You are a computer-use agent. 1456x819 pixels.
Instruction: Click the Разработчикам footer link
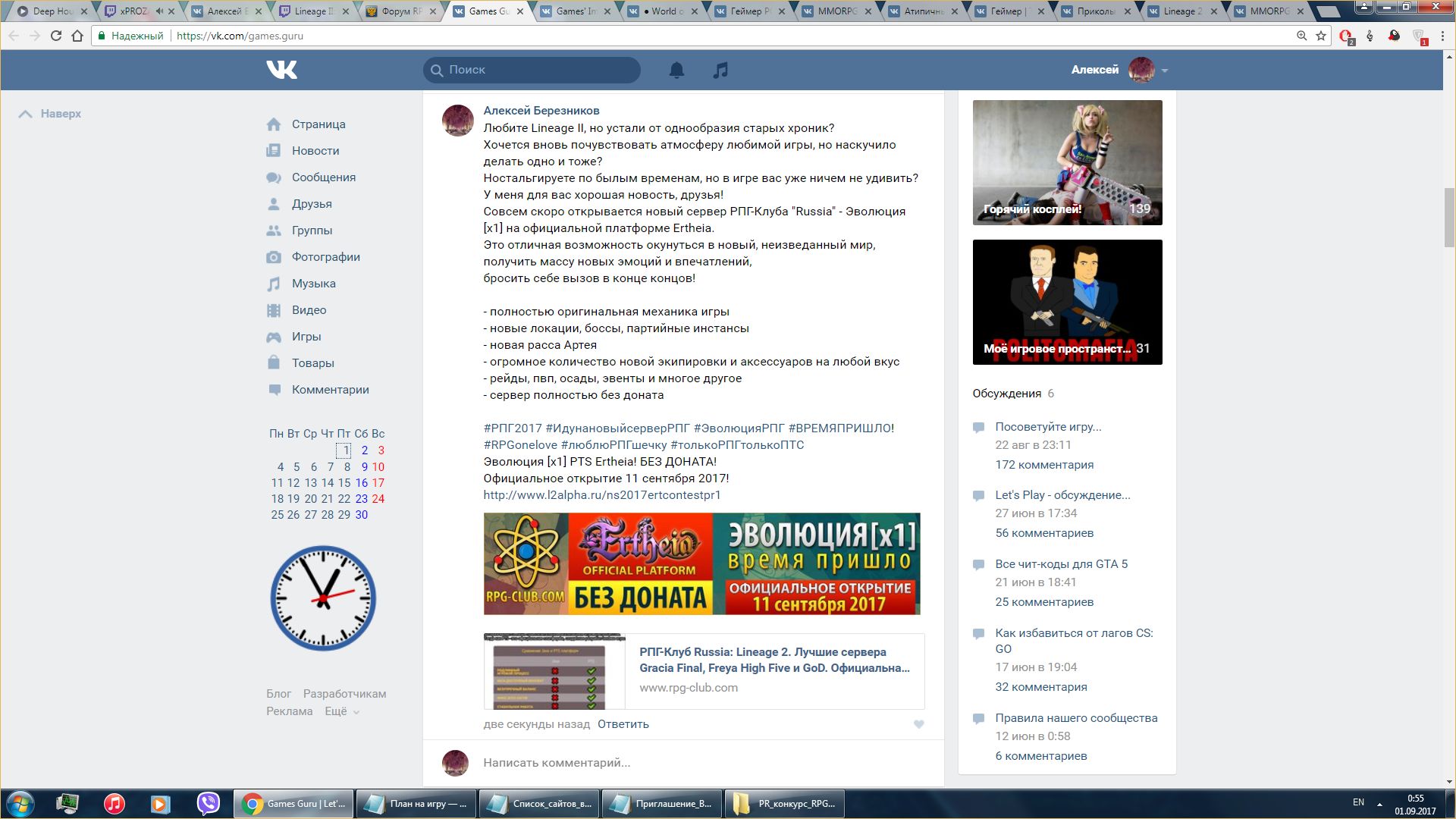344,694
